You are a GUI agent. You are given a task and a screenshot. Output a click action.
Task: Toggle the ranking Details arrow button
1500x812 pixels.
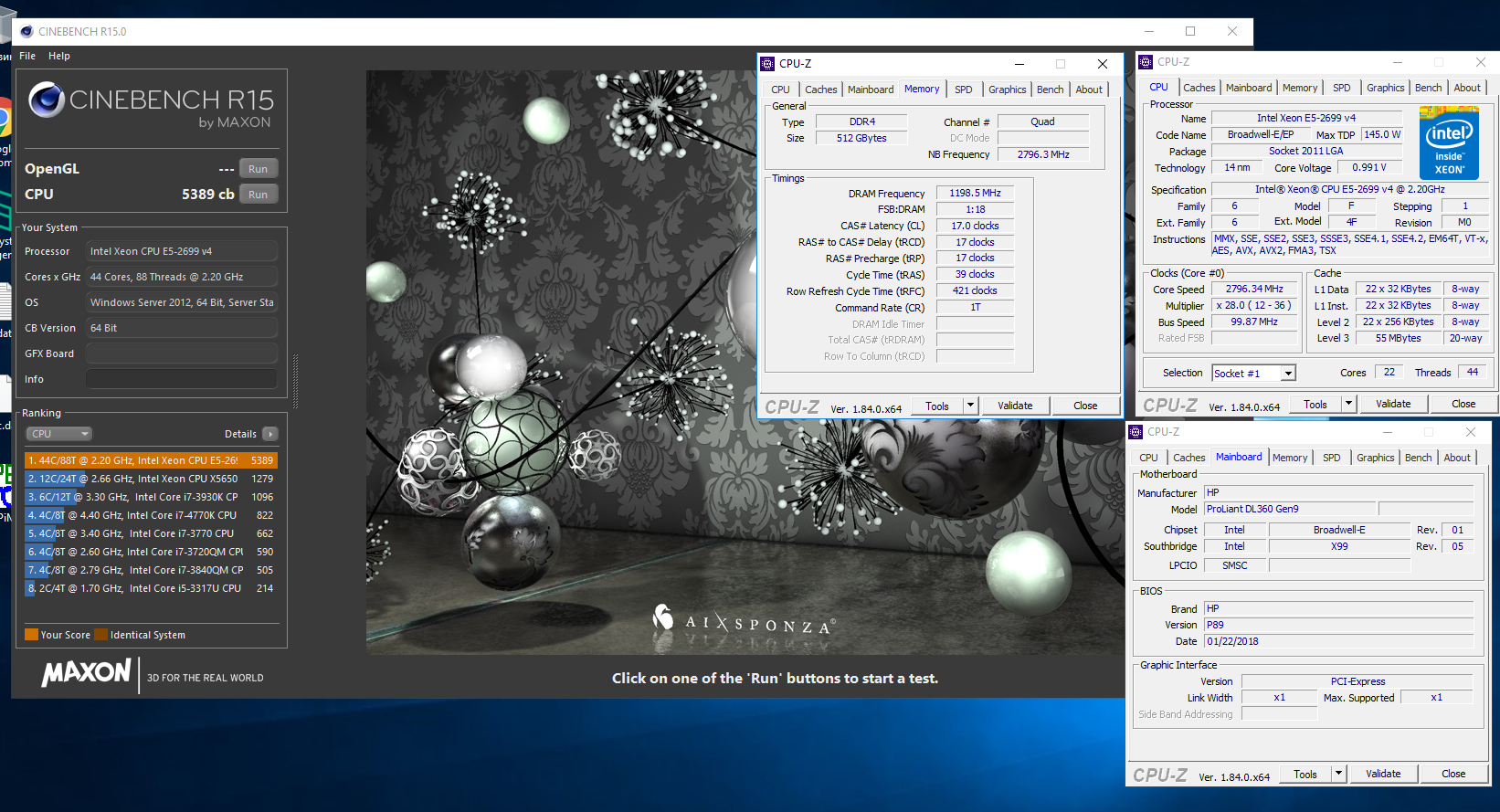click(x=270, y=434)
